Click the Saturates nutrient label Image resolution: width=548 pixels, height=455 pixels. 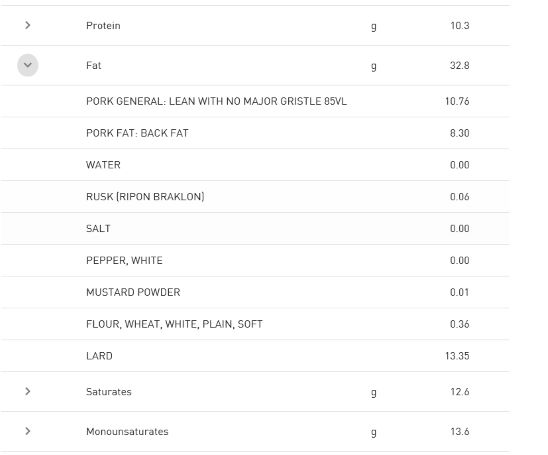coord(109,392)
